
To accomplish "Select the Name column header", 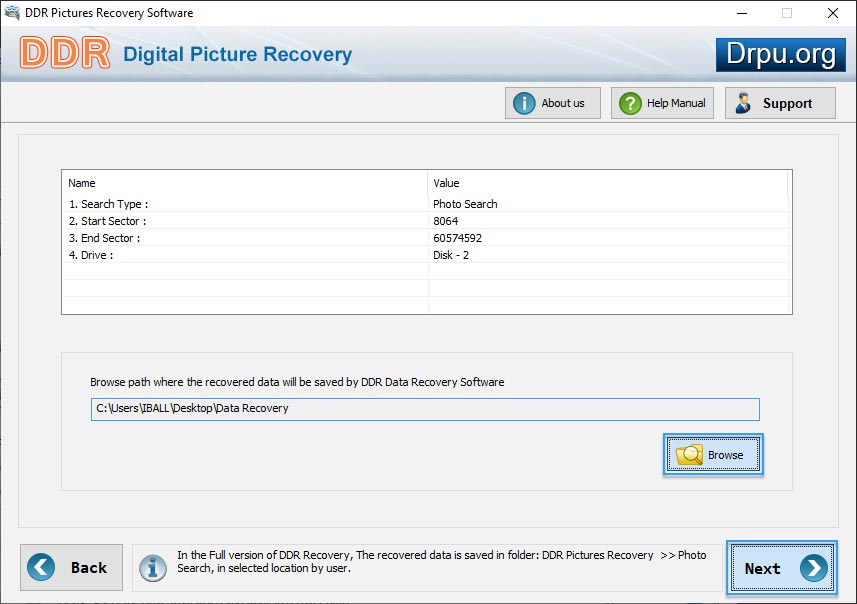I will pyautogui.click(x=244, y=183).
